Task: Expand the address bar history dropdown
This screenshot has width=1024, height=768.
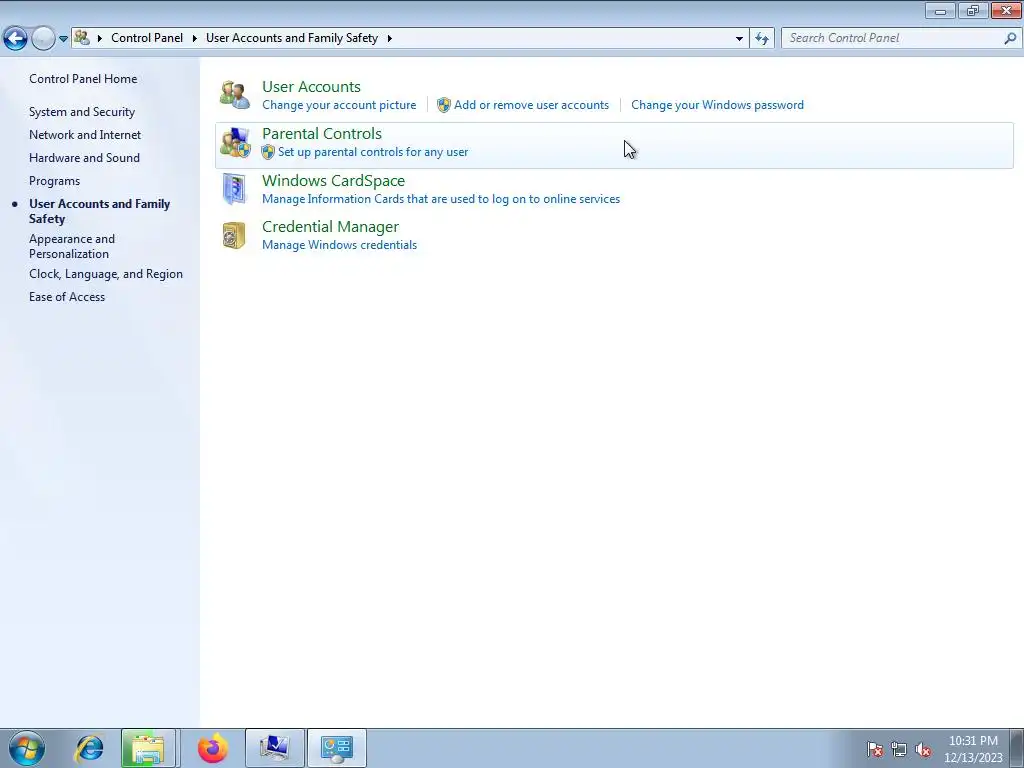Action: click(739, 39)
